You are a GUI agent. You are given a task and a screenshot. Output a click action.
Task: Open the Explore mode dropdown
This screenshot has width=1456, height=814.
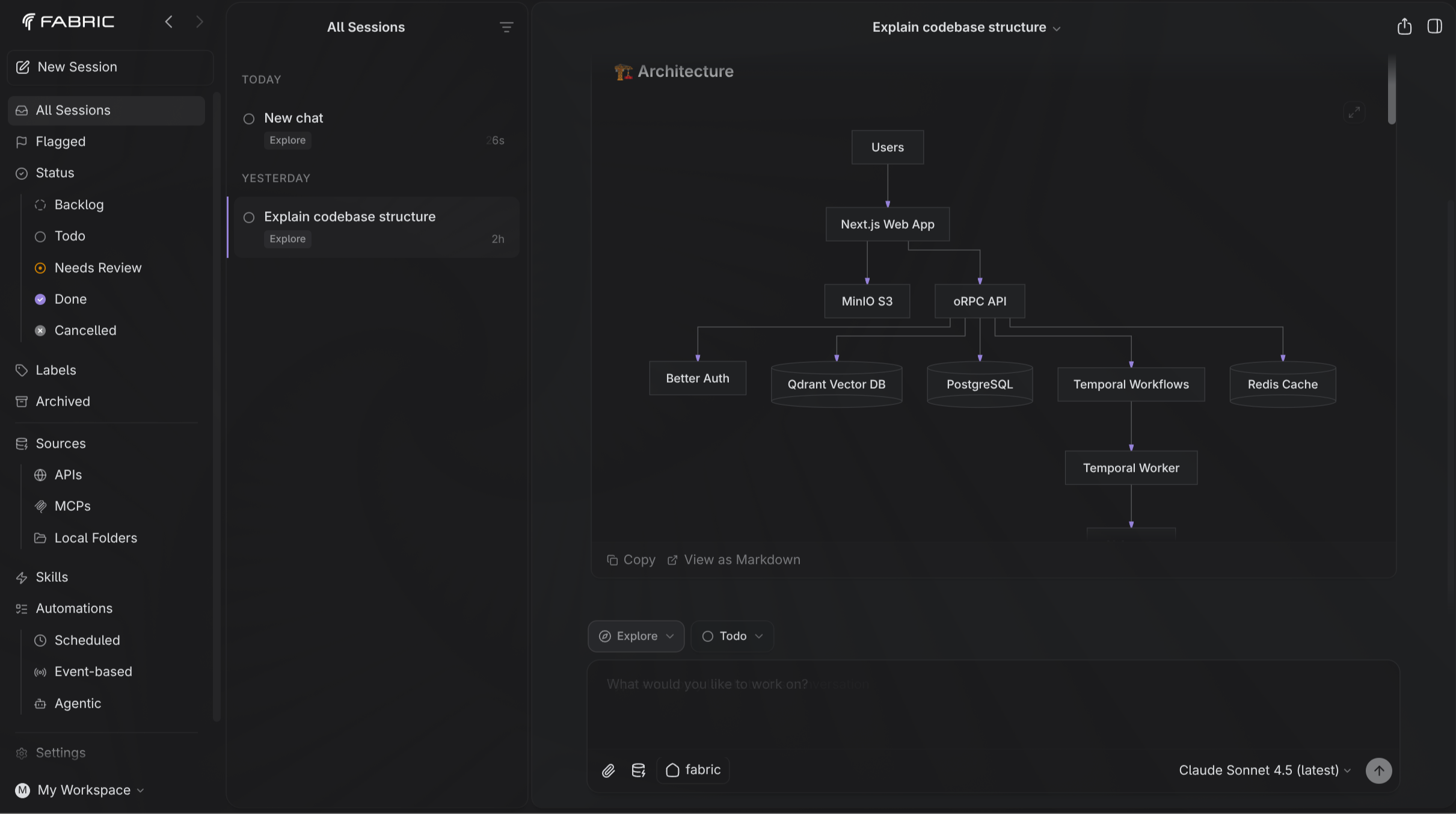(636, 636)
